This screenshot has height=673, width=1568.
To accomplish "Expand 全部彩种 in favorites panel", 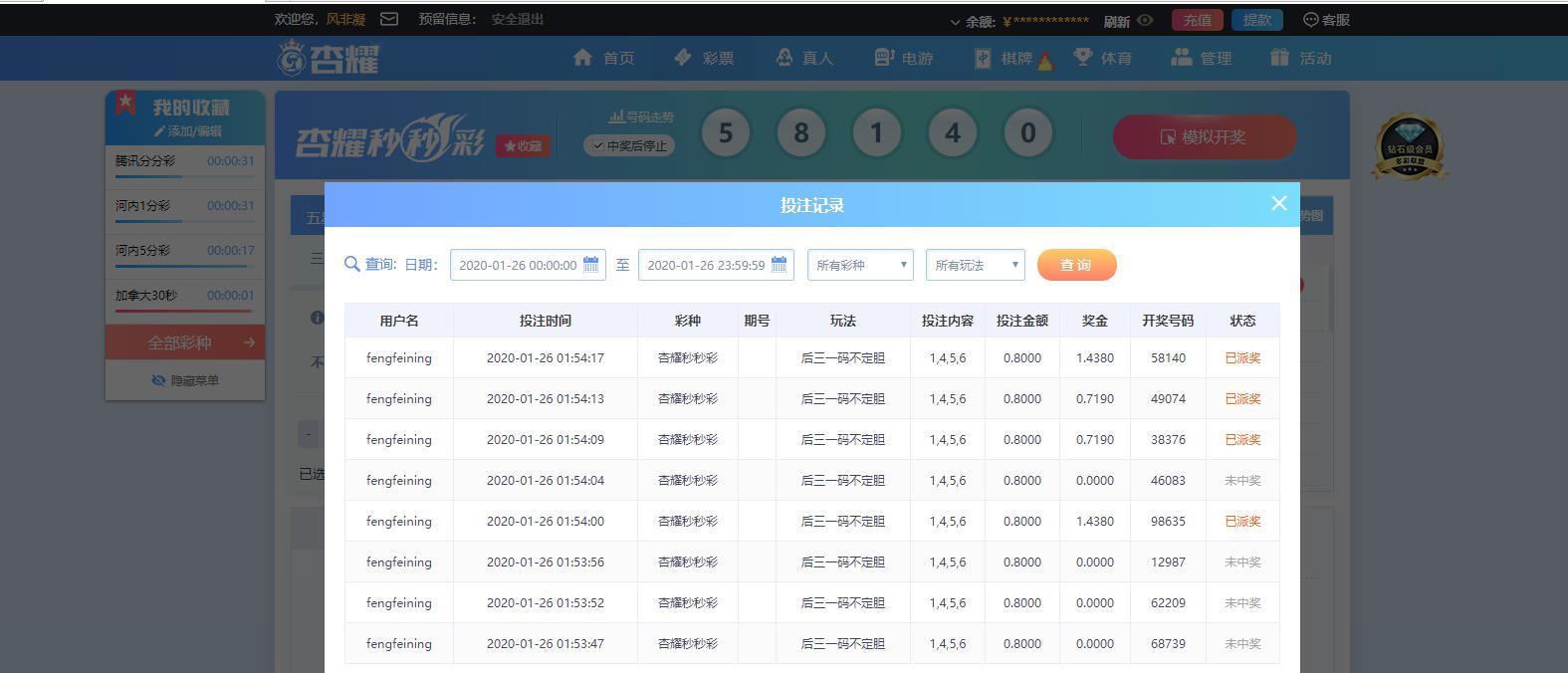I will click(x=185, y=342).
